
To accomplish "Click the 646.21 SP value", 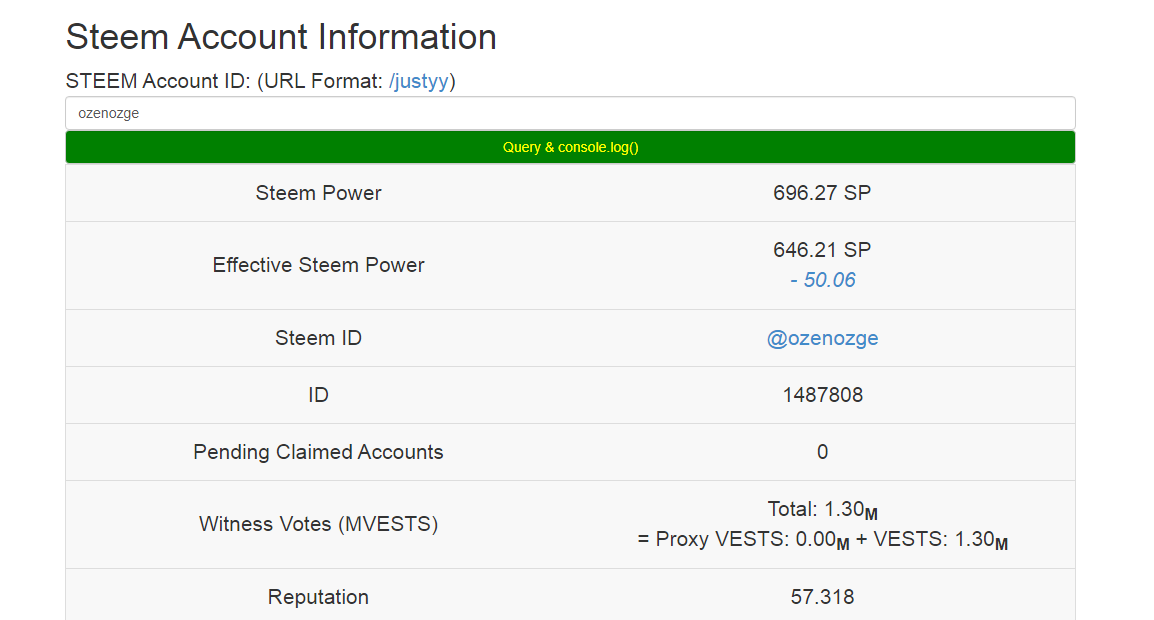I will [822, 250].
